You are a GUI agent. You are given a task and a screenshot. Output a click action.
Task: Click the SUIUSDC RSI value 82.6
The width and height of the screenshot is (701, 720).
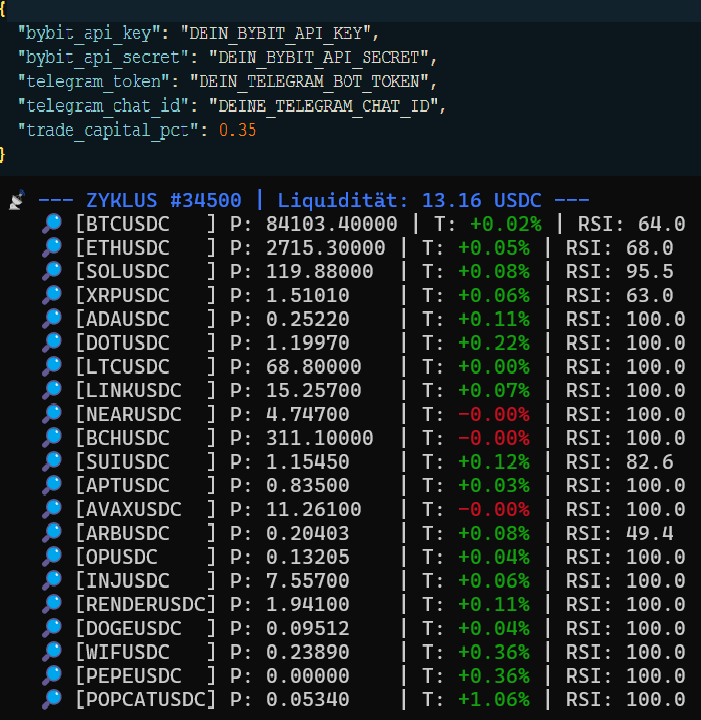pyautogui.click(x=650, y=462)
